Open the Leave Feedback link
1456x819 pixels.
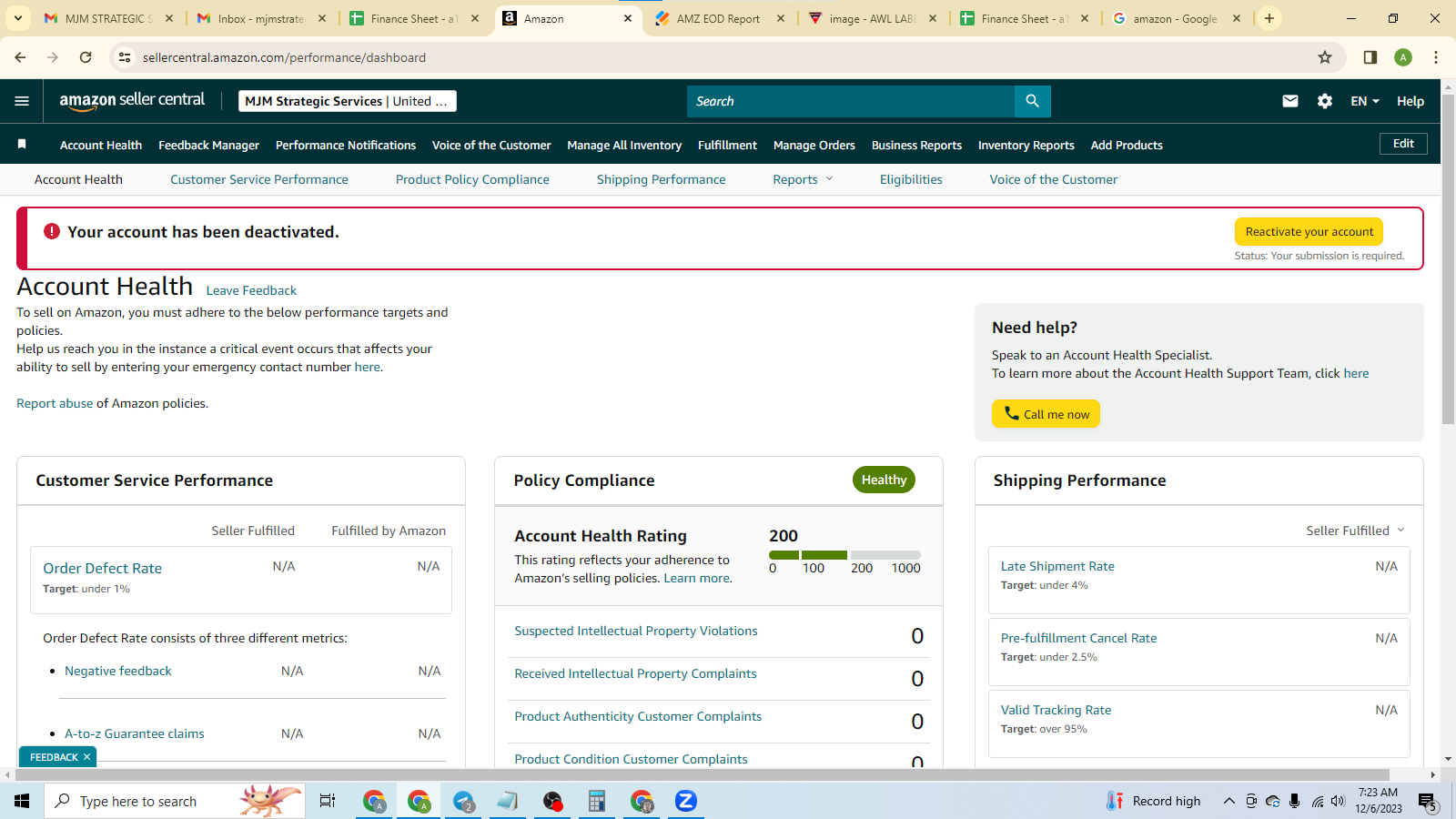[x=251, y=290]
